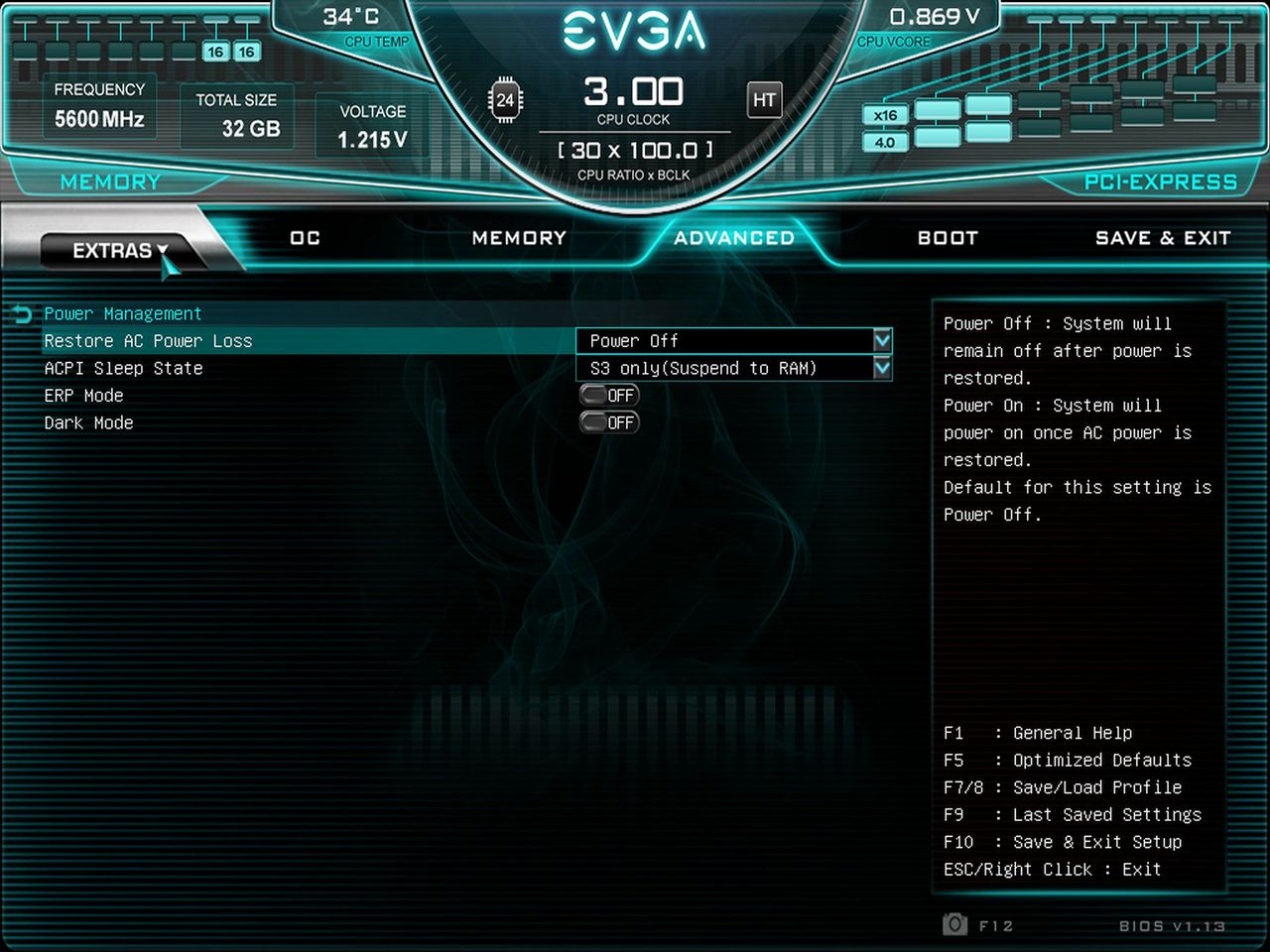Select the Restore AC Power Loss row
The width and height of the screenshot is (1270, 952).
click(x=467, y=340)
